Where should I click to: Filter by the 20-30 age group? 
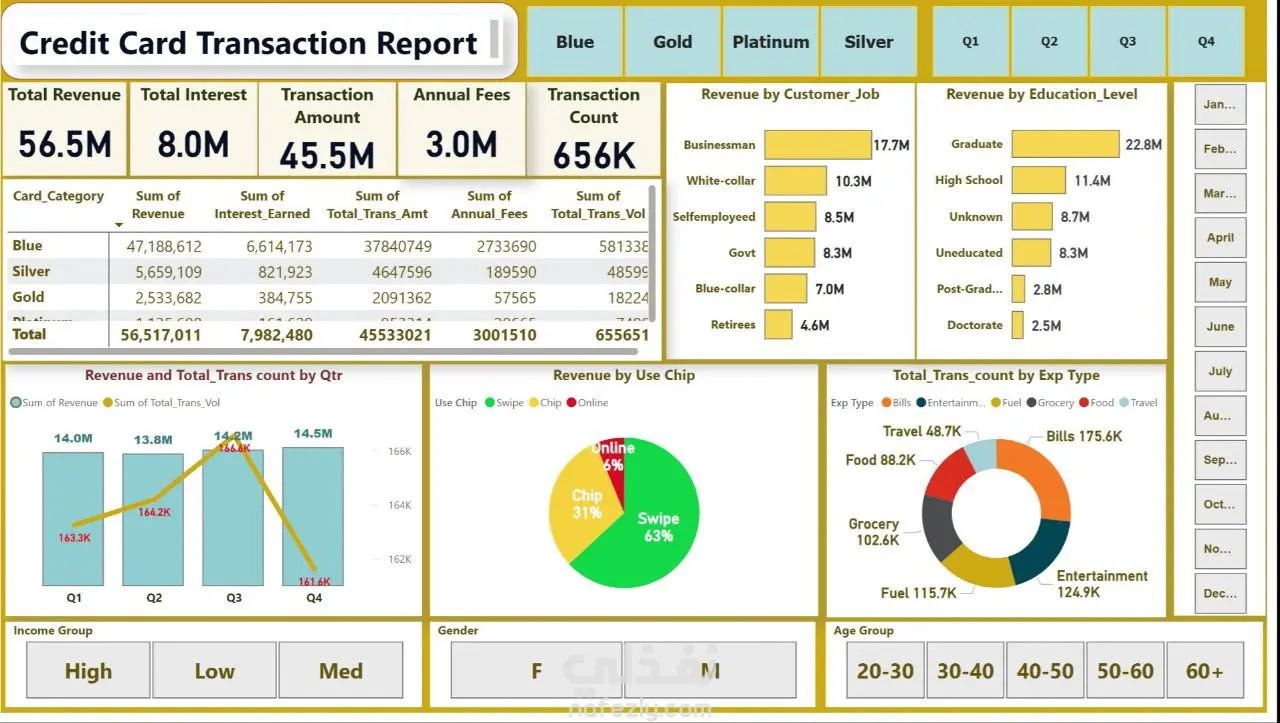pyautogui.click(x=885, y=671)
